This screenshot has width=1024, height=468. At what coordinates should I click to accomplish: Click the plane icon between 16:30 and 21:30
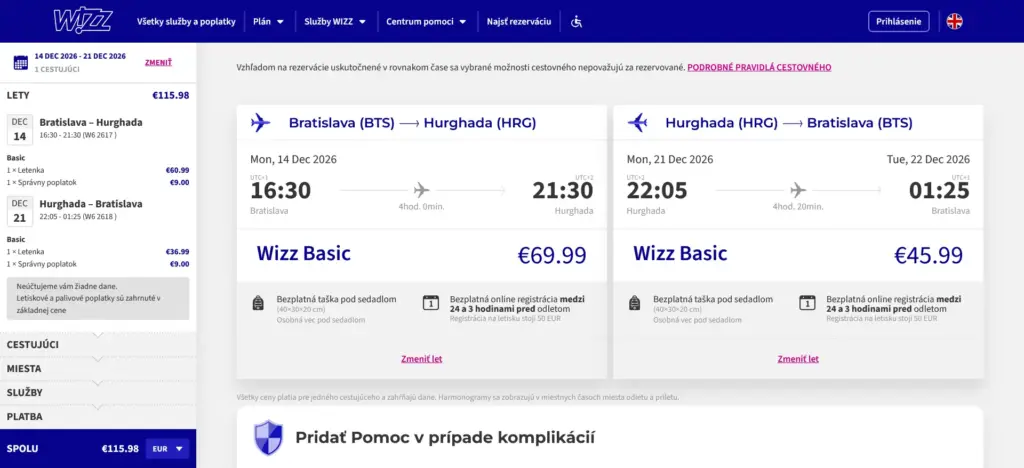422,190
